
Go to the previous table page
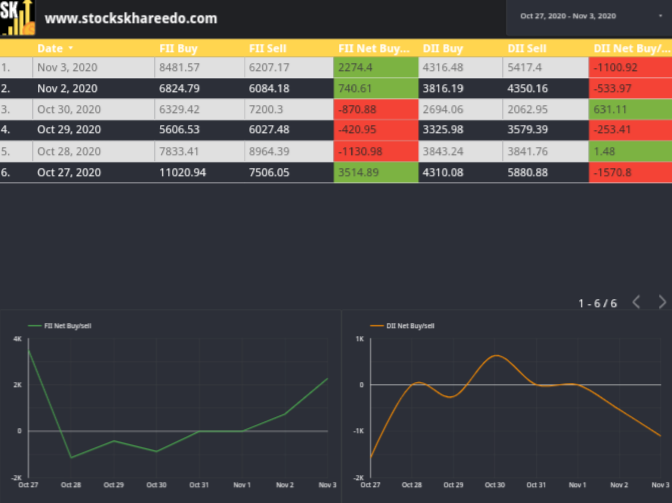click(x=636, y=302)
